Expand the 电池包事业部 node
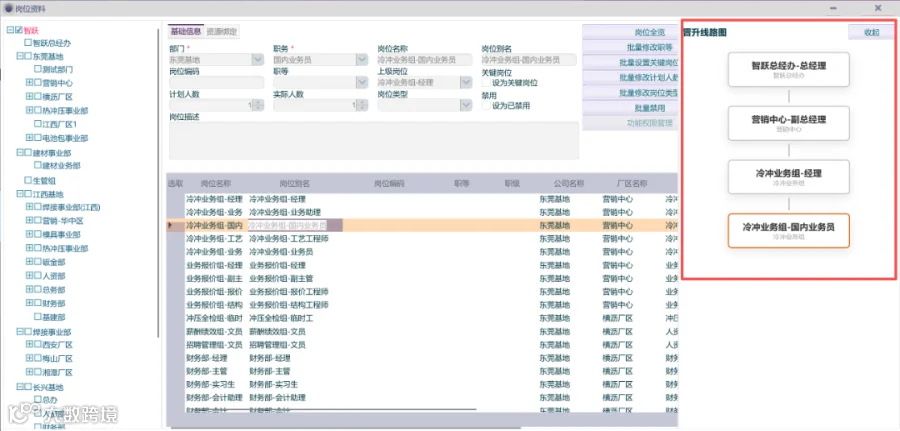Image resolution: width=900 pixels, height=431 pixels. pyautogui.click(x=29, y=138)
